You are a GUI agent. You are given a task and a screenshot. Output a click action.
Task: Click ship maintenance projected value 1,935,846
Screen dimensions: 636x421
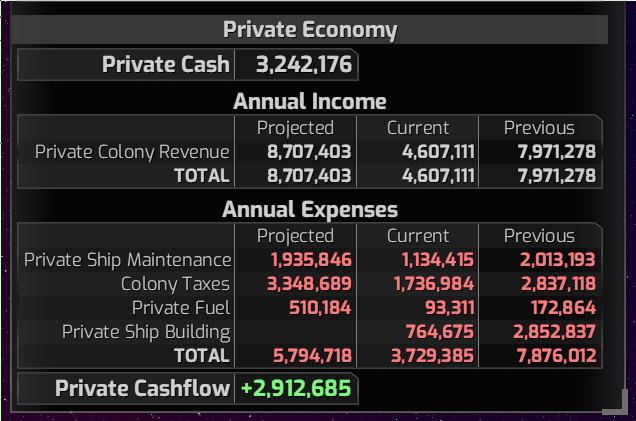[x=311, y=260]
